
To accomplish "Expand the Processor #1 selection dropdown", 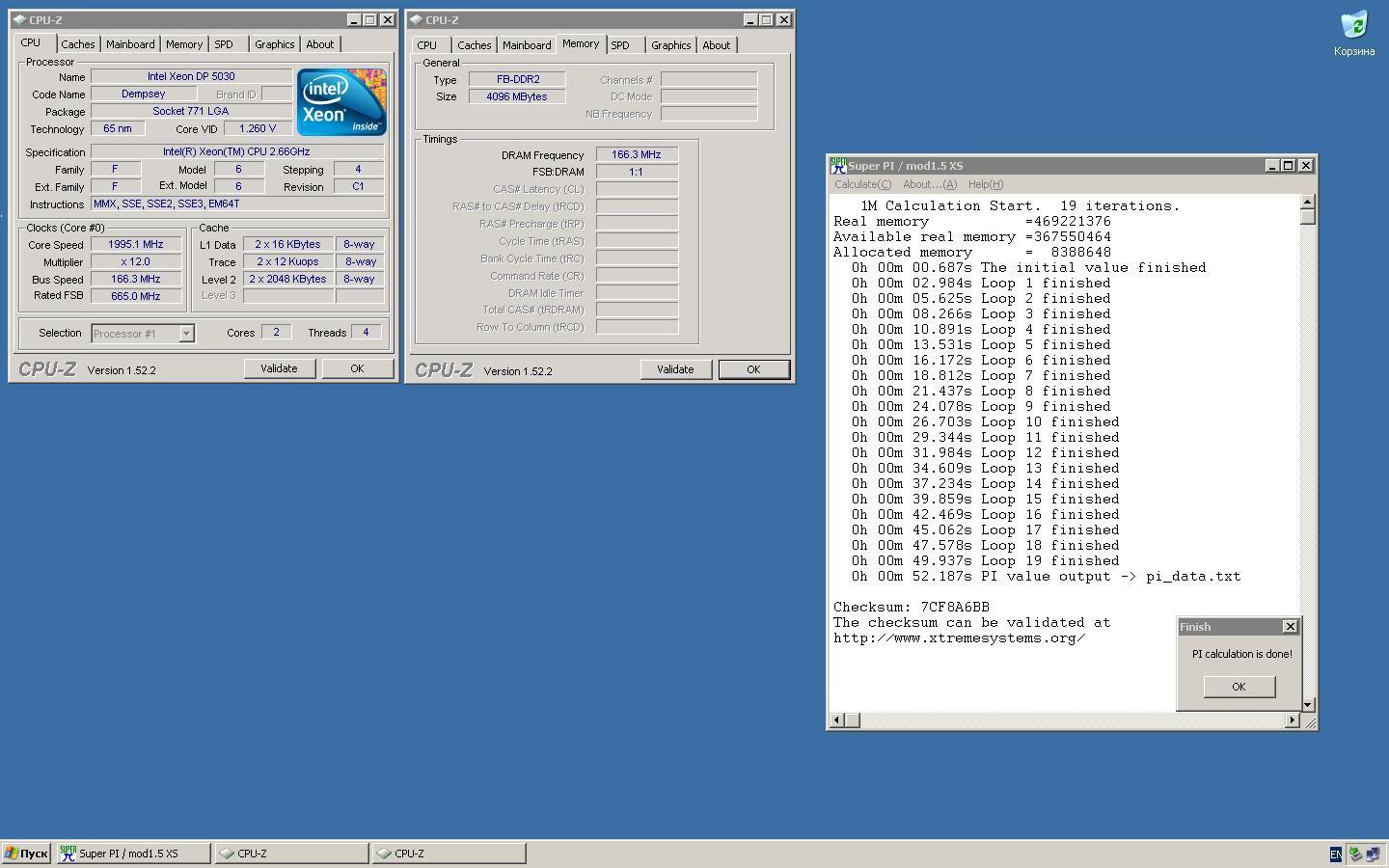I will (x=187, y=334).
